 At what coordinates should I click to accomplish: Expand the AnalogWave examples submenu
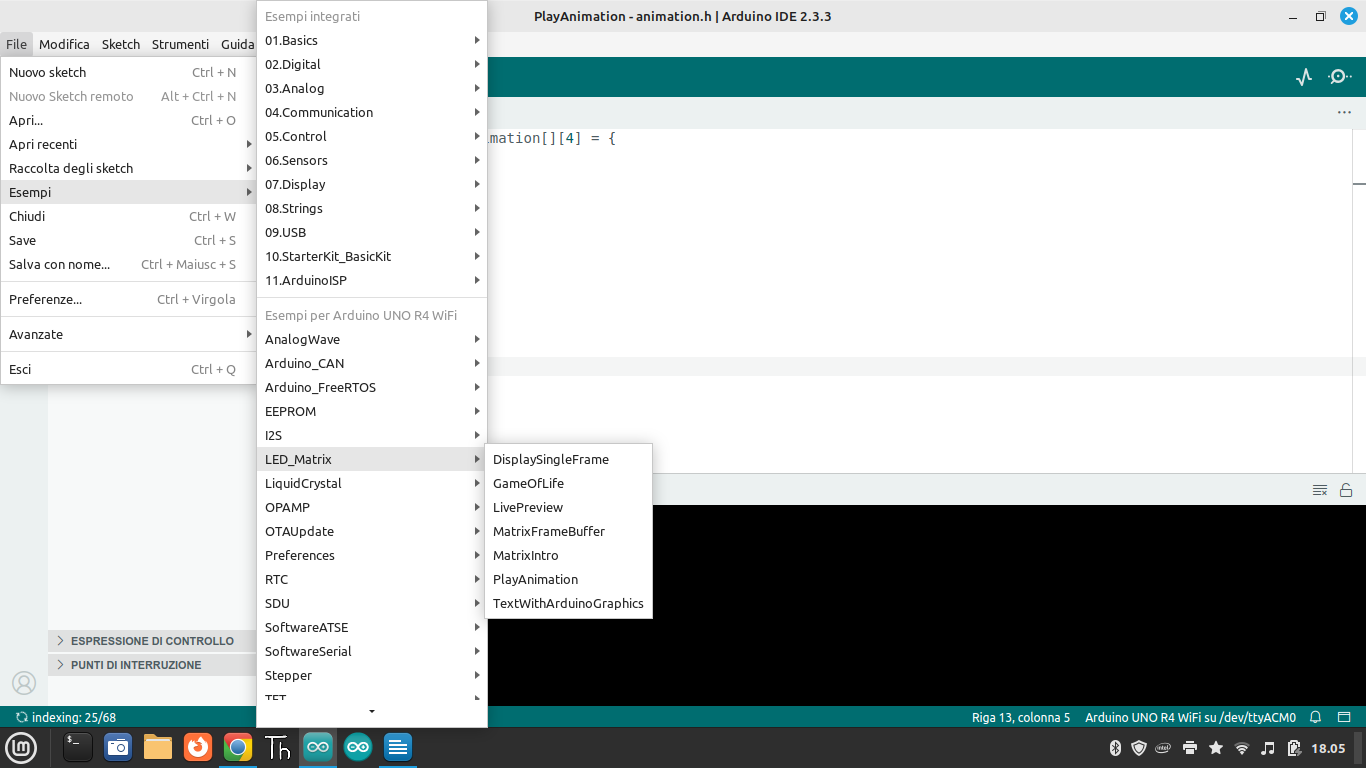tap(372, 339)
